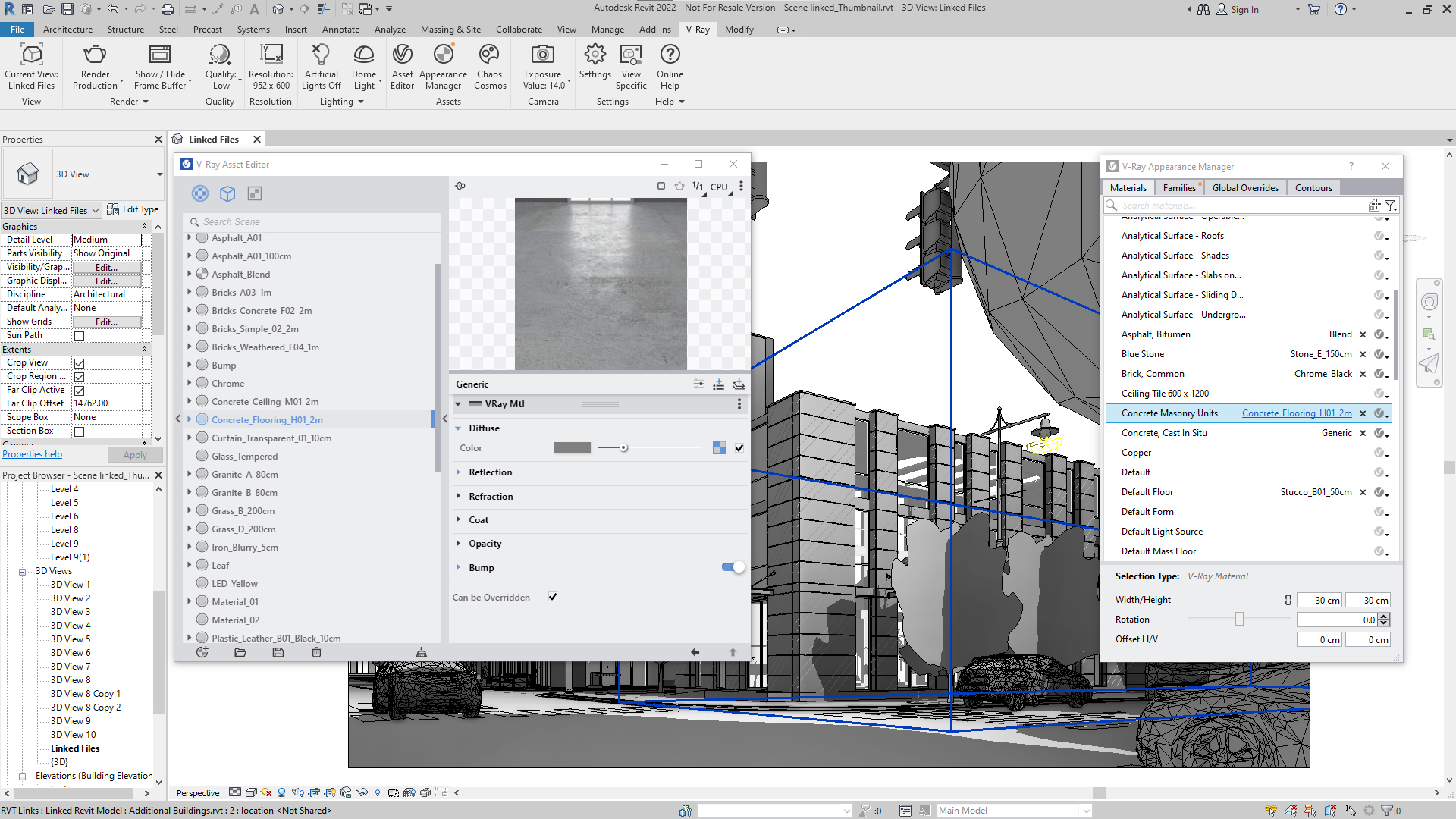The image size is (1456, 819).
Task: Uncheck the Can be Overridden checkbox
Action: coord(553,597)
